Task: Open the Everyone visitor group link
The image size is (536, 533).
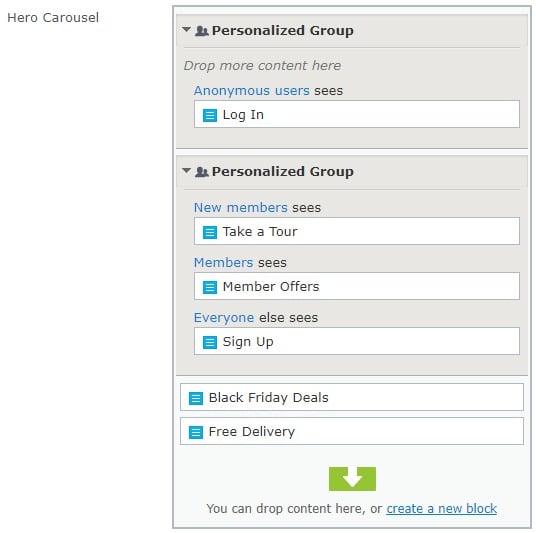Action: pyautogui.click(x=224, y=318)
